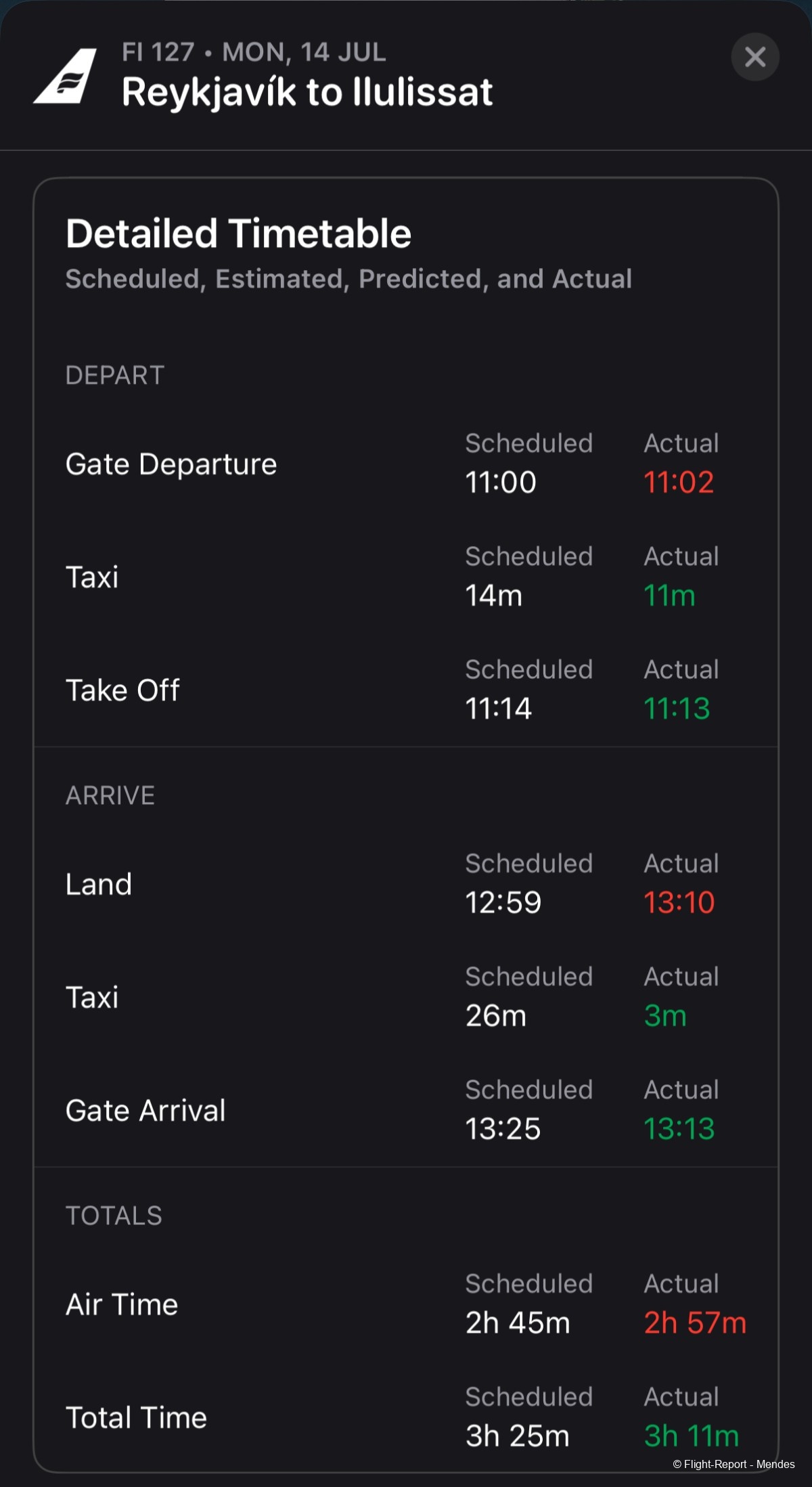The width and height of the screenshot is (812, 1487).
Task: Tap the Gate Departure row label
Action: tap(171, 464)
